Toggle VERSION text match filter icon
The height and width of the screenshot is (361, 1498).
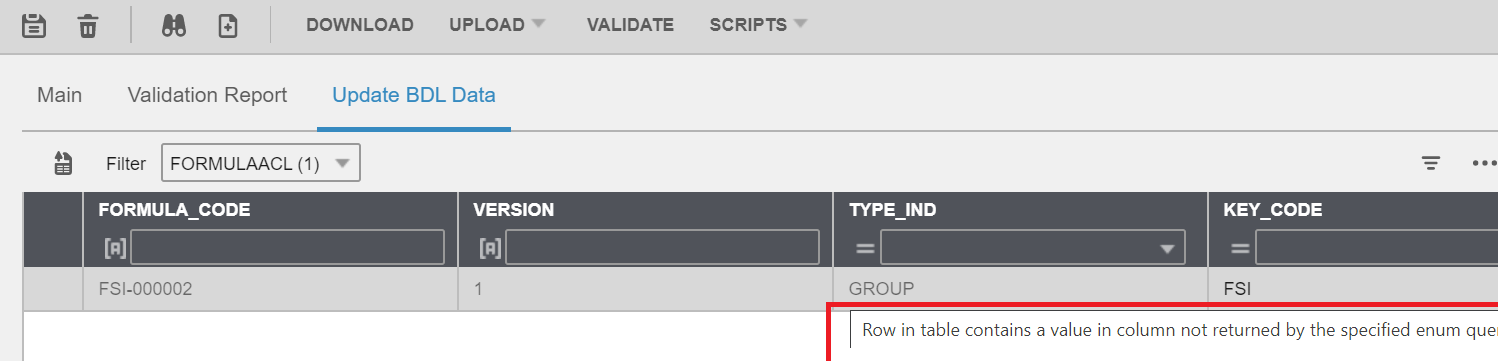[490, 248]
